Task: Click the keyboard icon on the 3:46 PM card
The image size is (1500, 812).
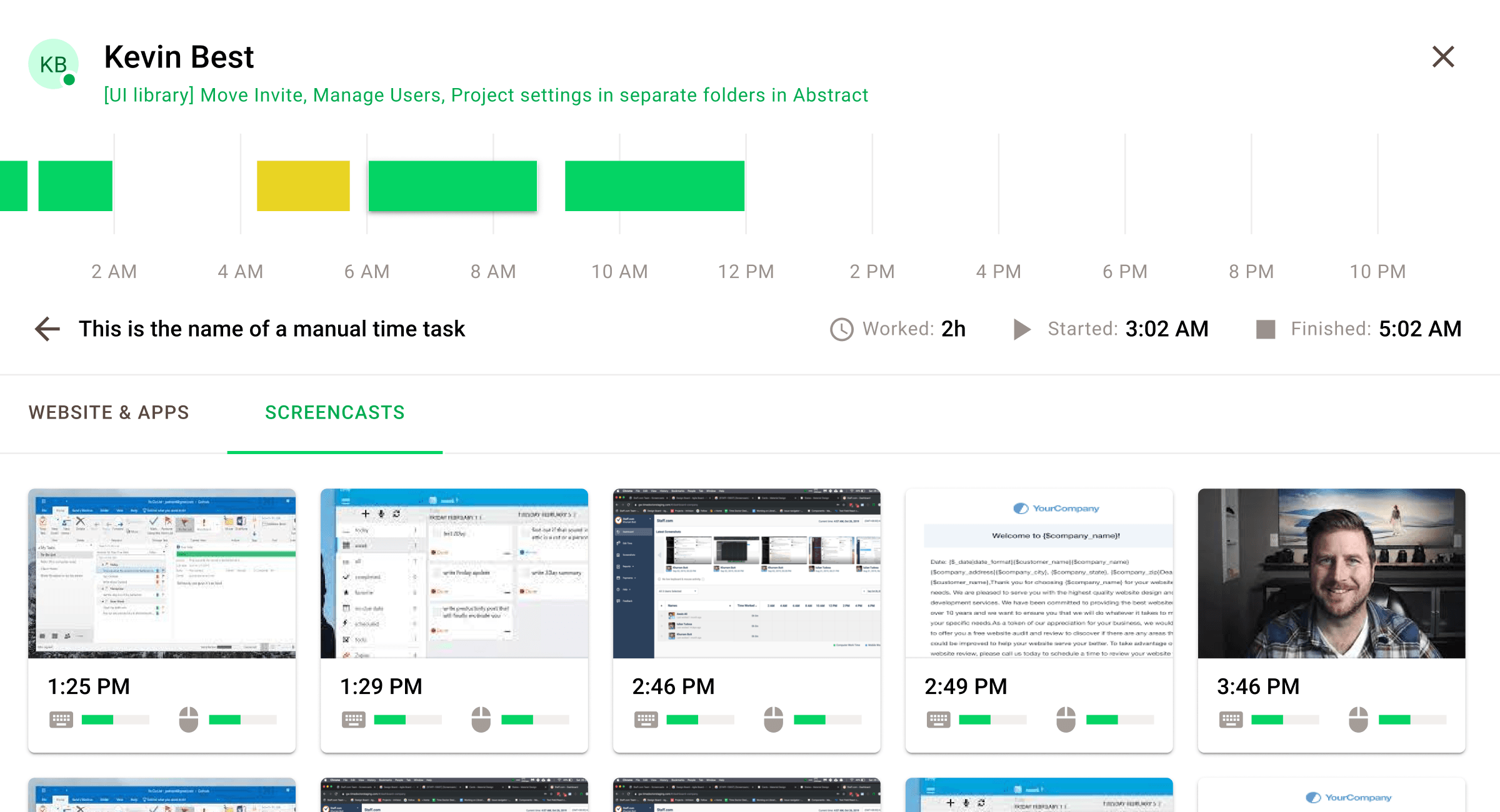Action: (x=1231, y=720)
